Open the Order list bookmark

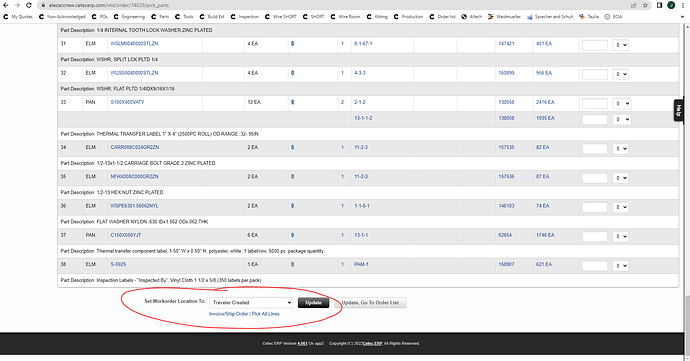pyautogui.click(x=442, y=17)
